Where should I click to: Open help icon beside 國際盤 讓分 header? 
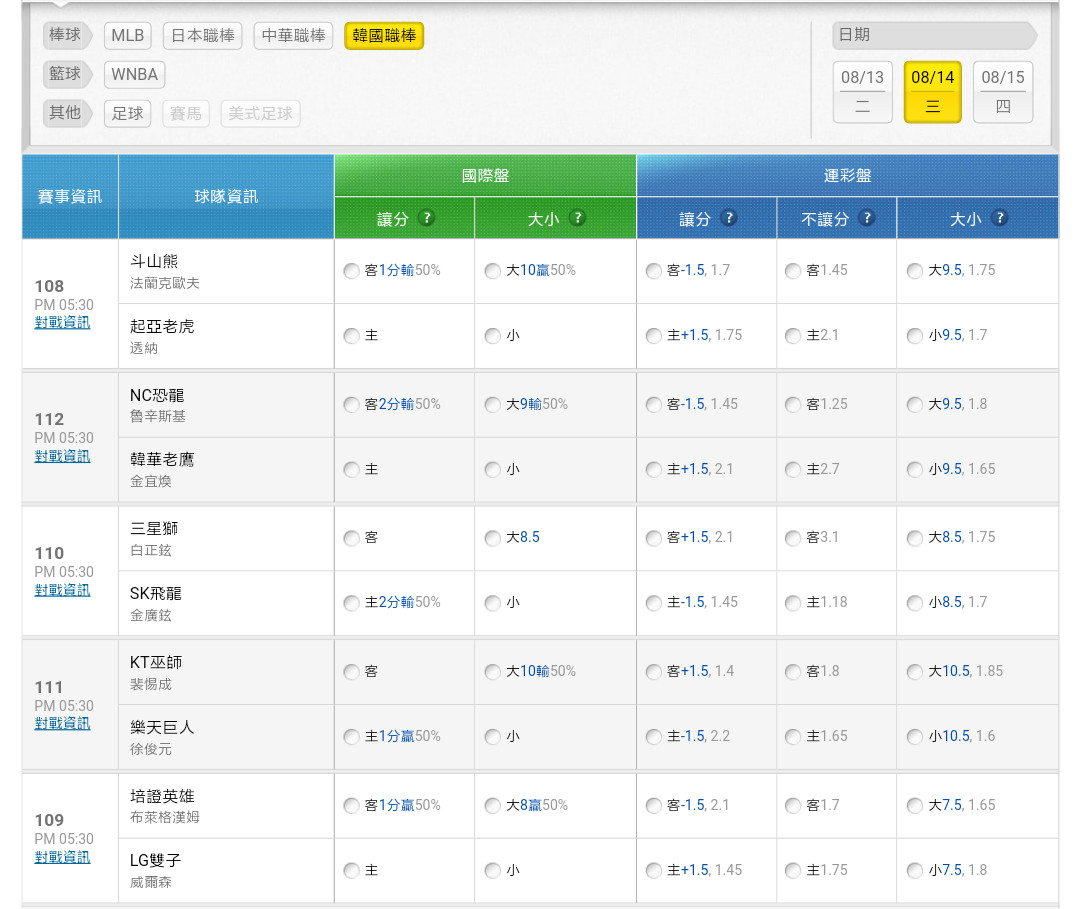tap(427, 218)
